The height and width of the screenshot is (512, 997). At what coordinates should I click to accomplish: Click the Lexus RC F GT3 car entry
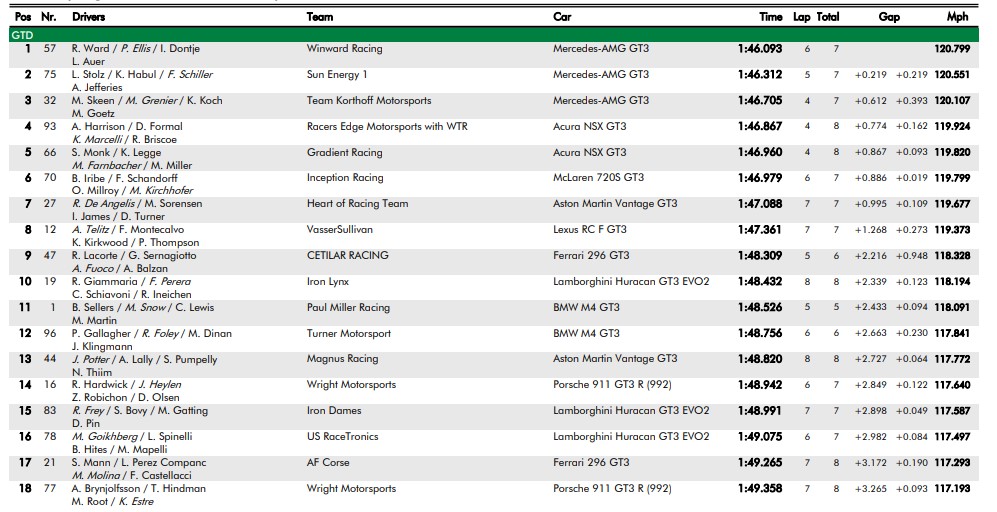click(590, 230)
